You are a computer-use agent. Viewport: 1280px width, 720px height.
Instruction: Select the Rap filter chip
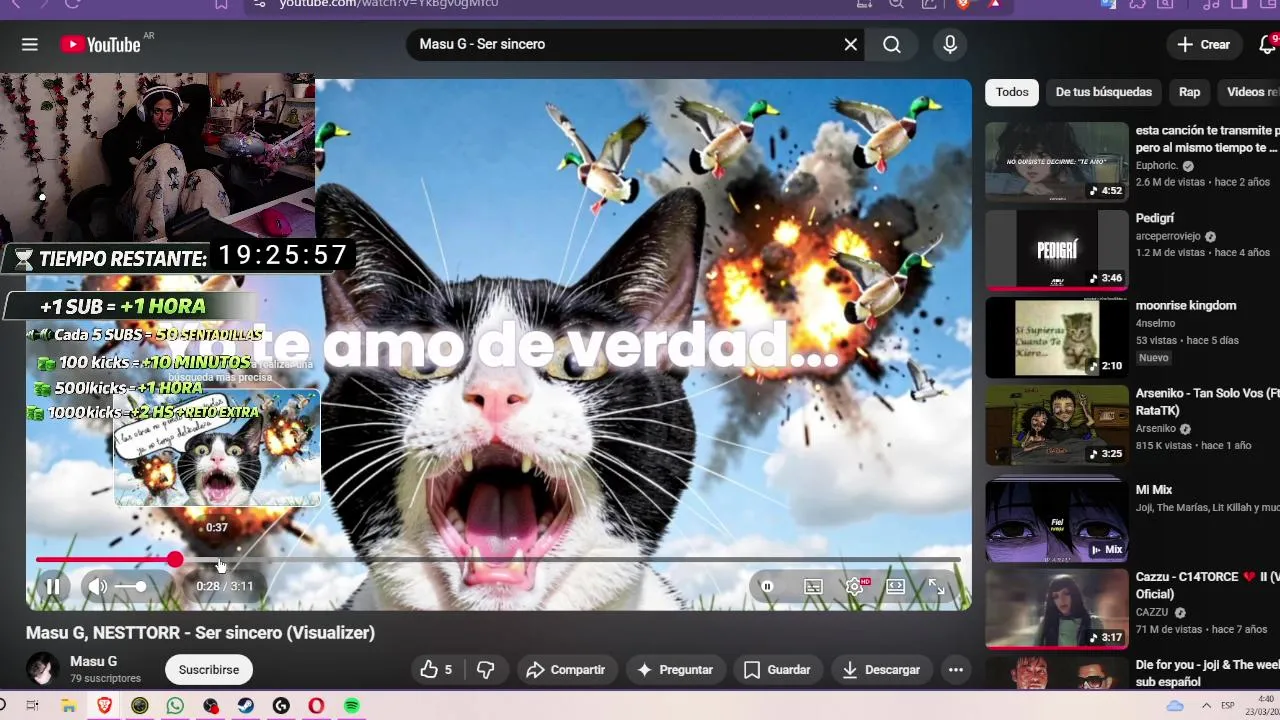click(x=1189, y=92)
